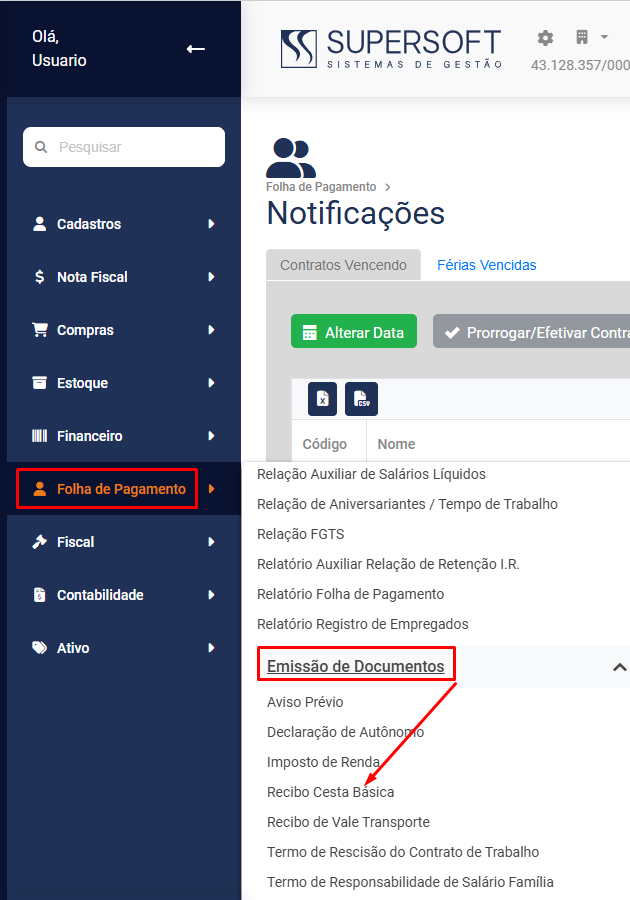Select Termo de Rescisão do Contrato de Trabalho
The image size is (630, 900).
click(x=403, y=852)
